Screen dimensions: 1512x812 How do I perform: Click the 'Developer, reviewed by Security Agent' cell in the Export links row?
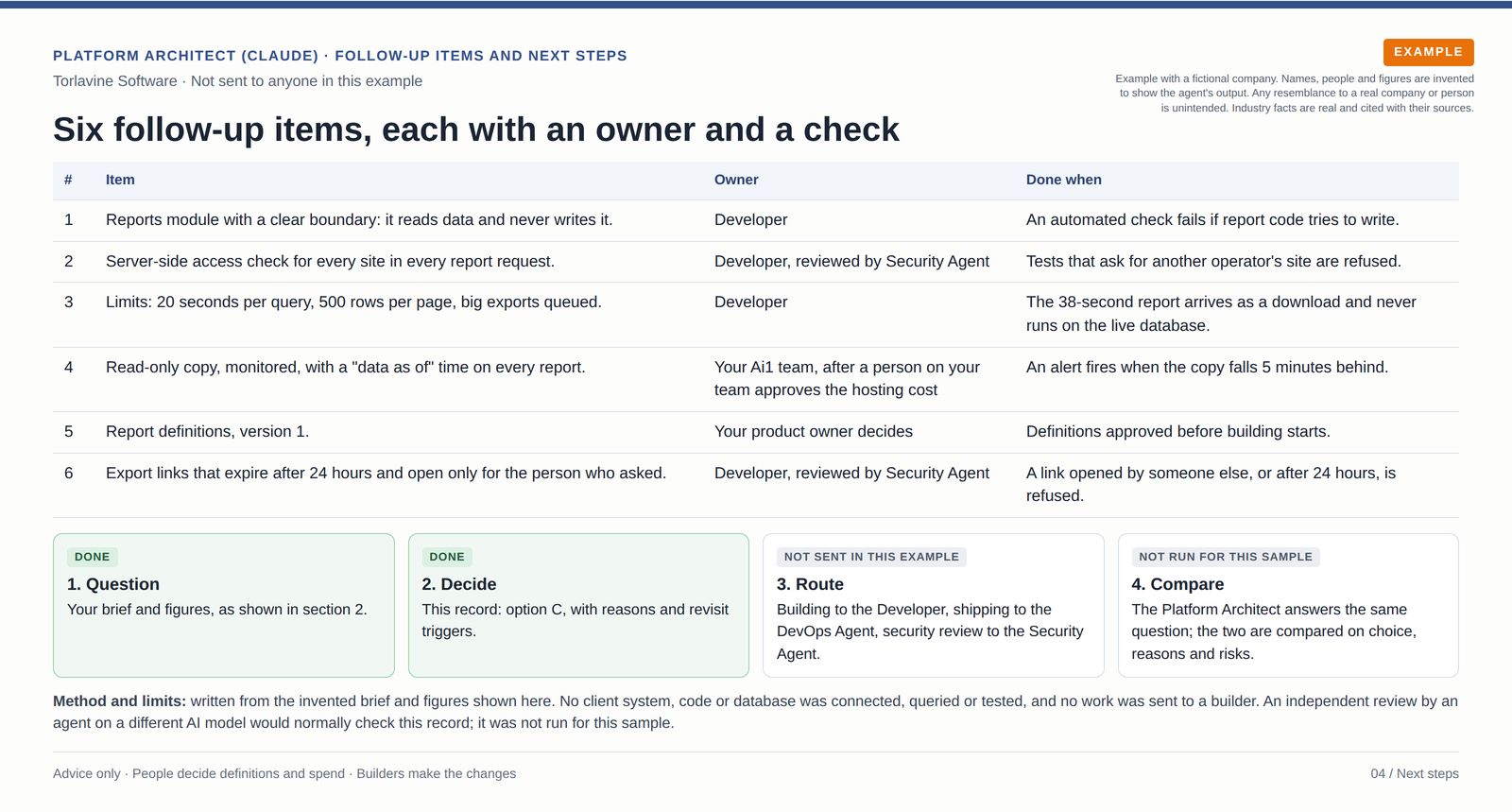click(851, 473)
